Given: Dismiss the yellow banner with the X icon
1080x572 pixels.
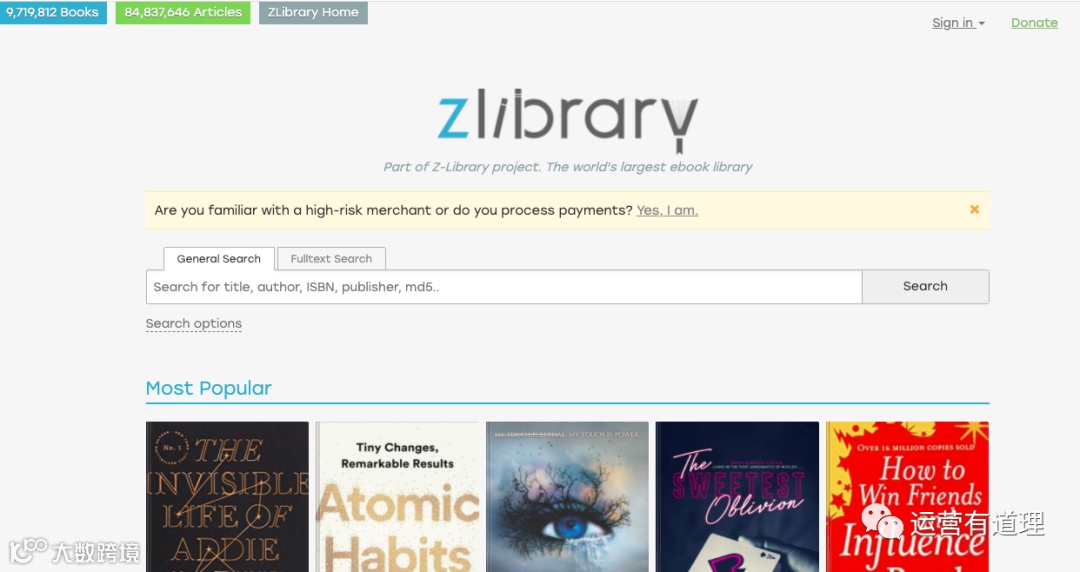Looking at the screenshot, I should (x=975, y=210).
